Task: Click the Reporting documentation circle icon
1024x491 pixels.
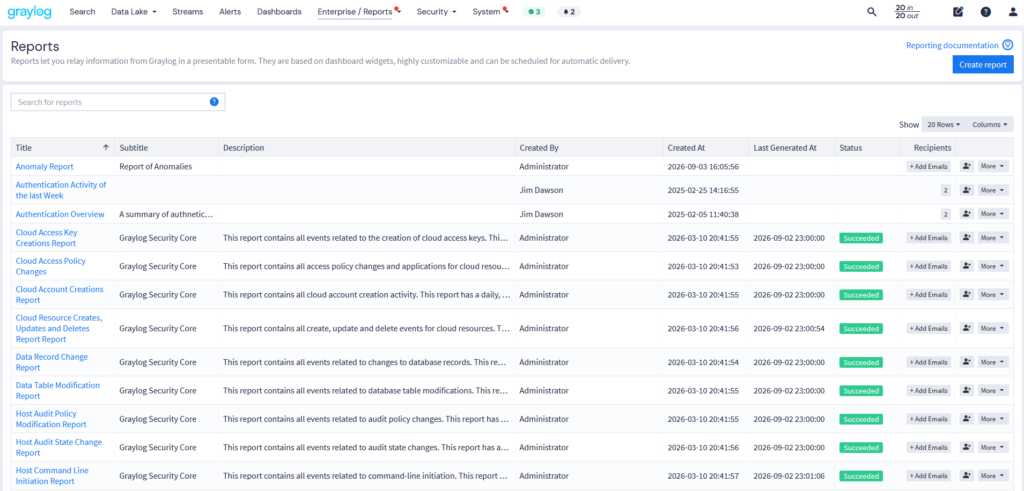Action: tap(1008, 45)
